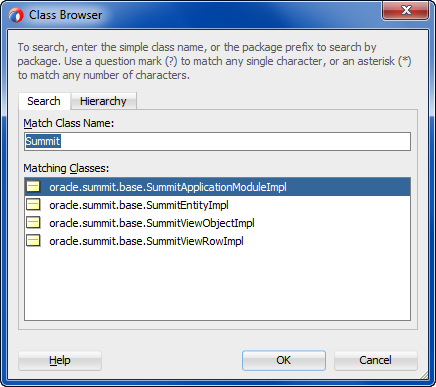
Task: Open Help for the Class Browser
Action: click(60, 360)
